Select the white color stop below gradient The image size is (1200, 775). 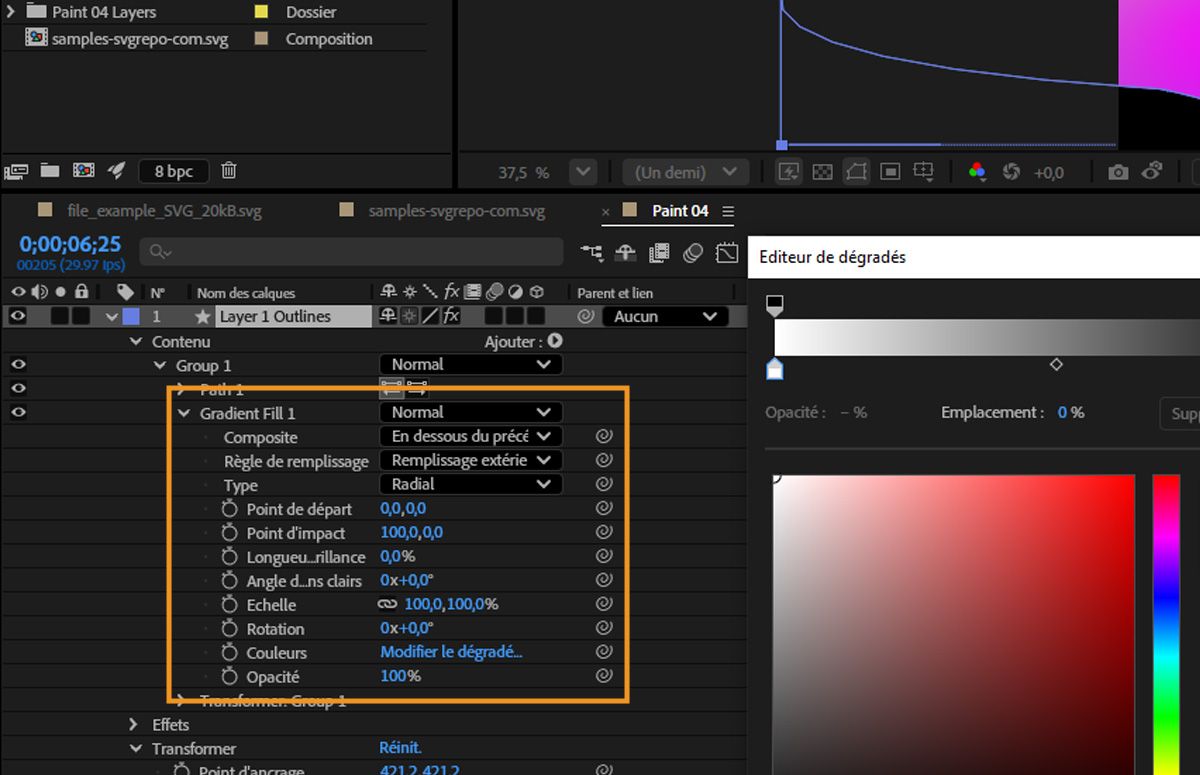[775, 370]
